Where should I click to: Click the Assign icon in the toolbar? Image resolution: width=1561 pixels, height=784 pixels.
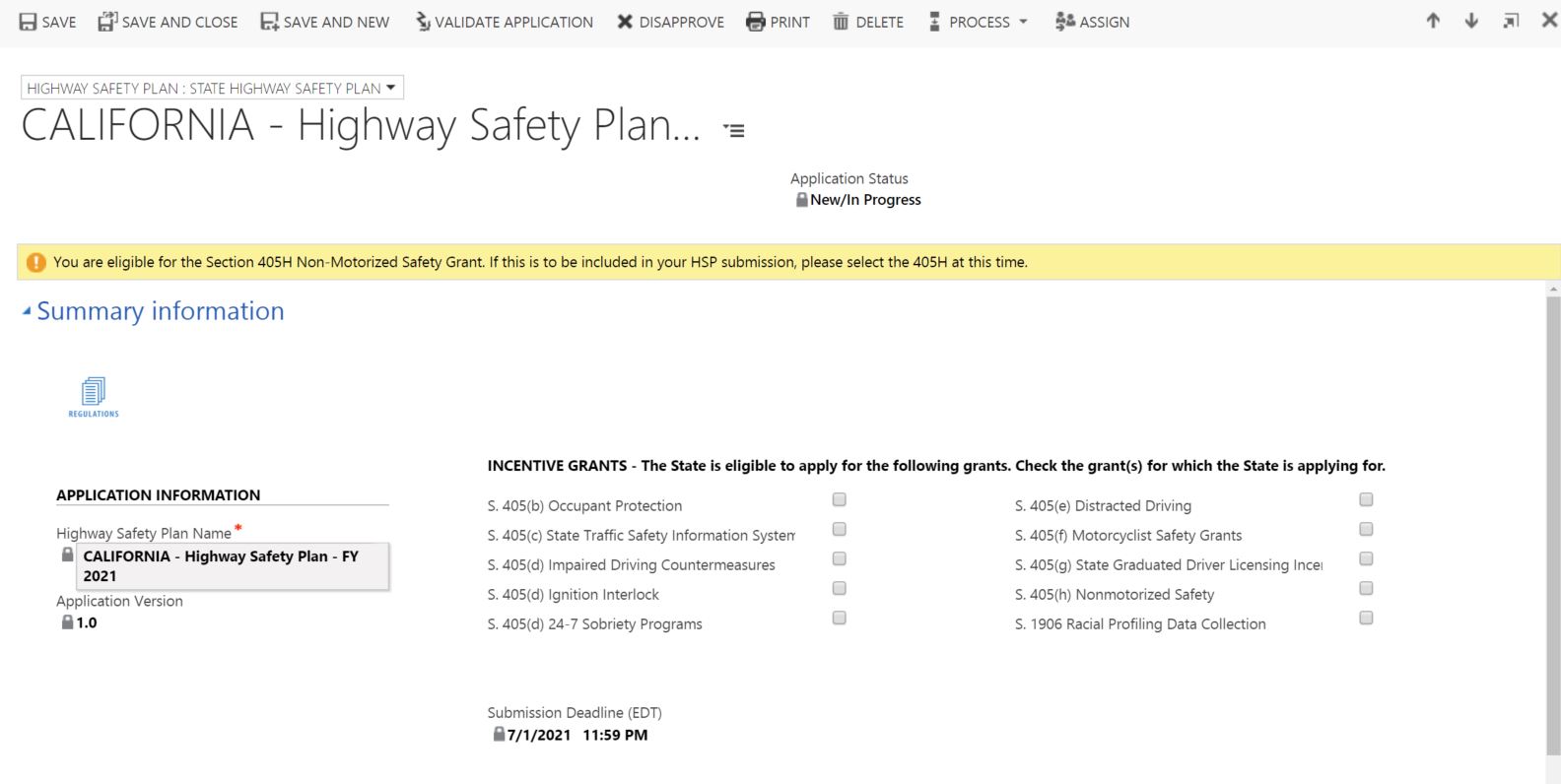point(1064,22)
